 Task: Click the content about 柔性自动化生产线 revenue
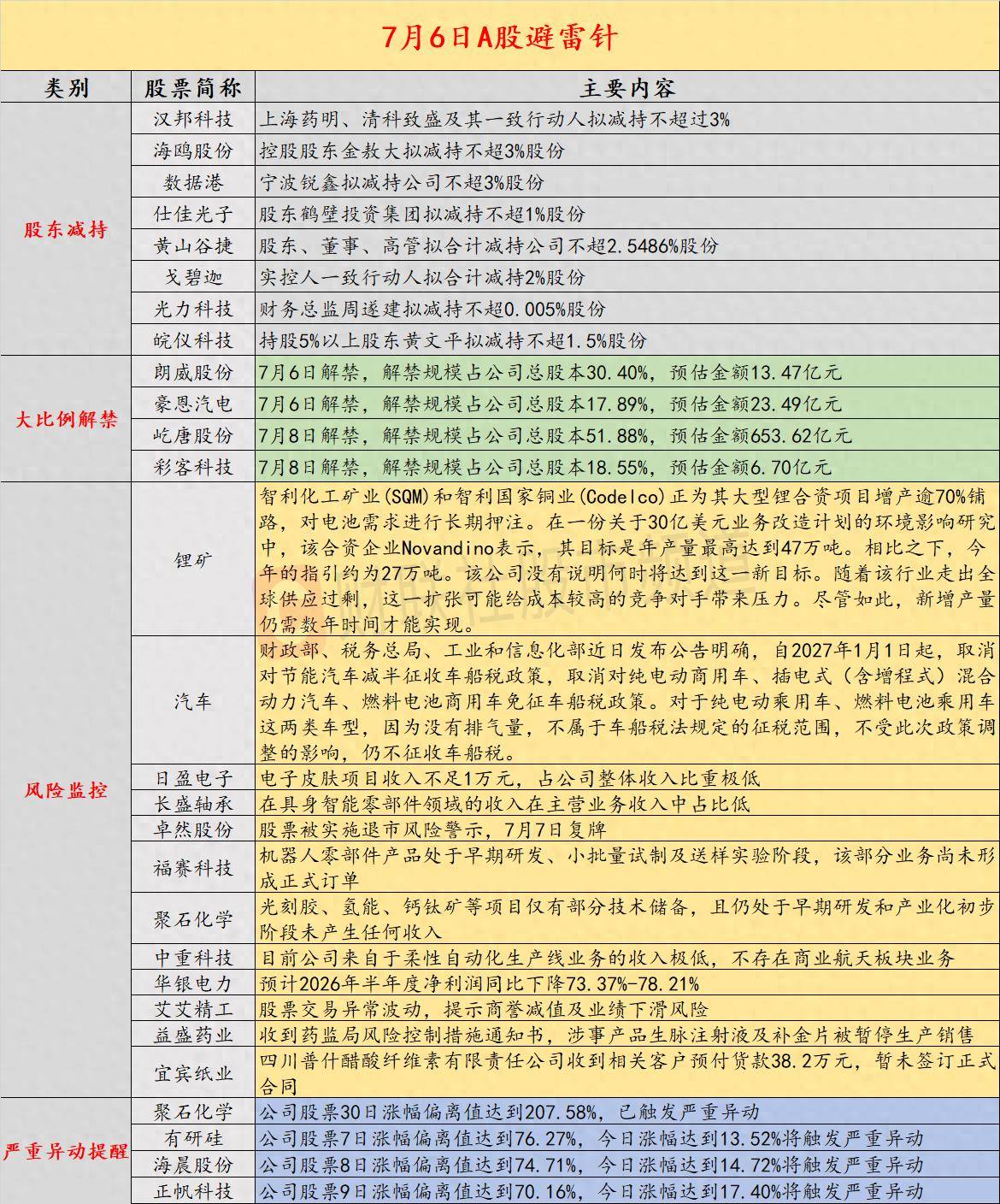(x=607, y=958)
